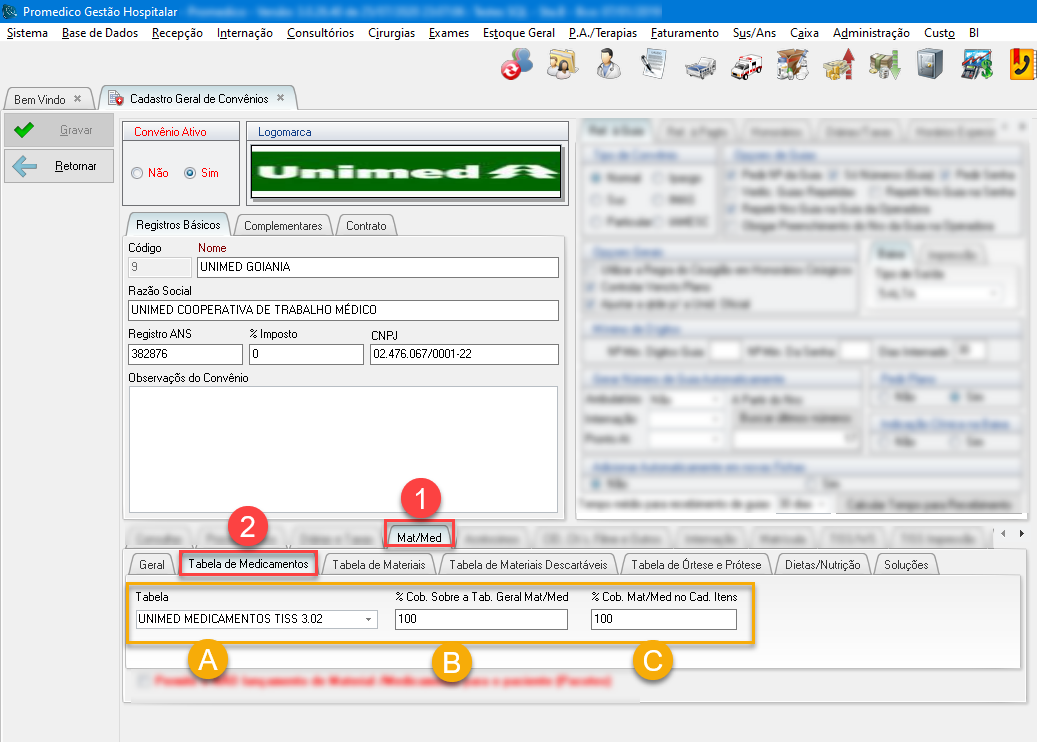Switch to the Bem Vindo tab

pos(40,99)
